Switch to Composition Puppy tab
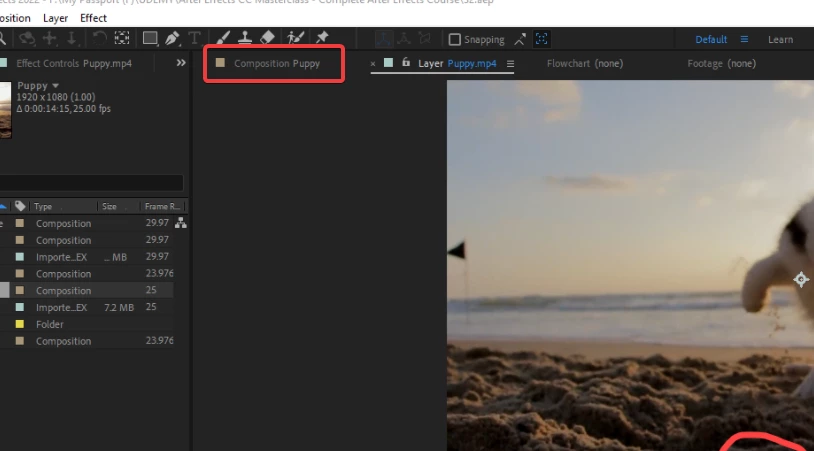Image resolution: width=814 pixels, height=451 pixels. (x=277, y=63)
